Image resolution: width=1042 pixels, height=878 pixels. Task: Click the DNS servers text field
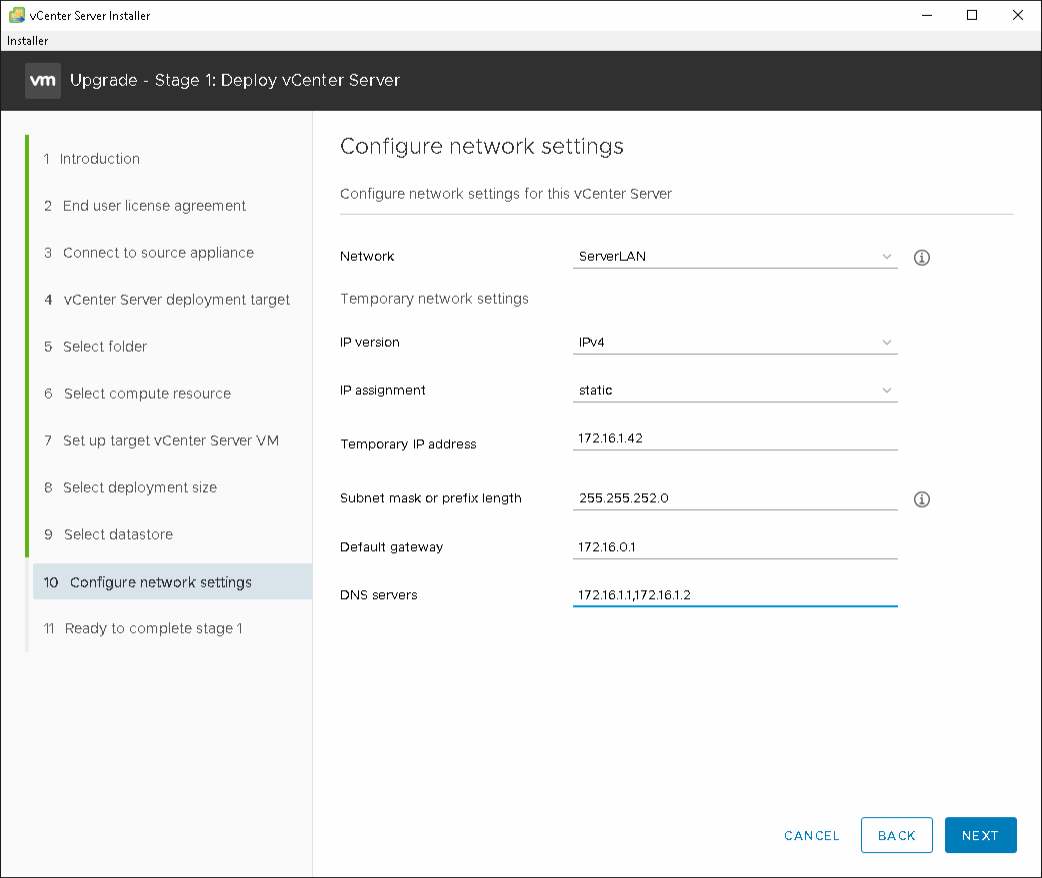pos(734,595)
